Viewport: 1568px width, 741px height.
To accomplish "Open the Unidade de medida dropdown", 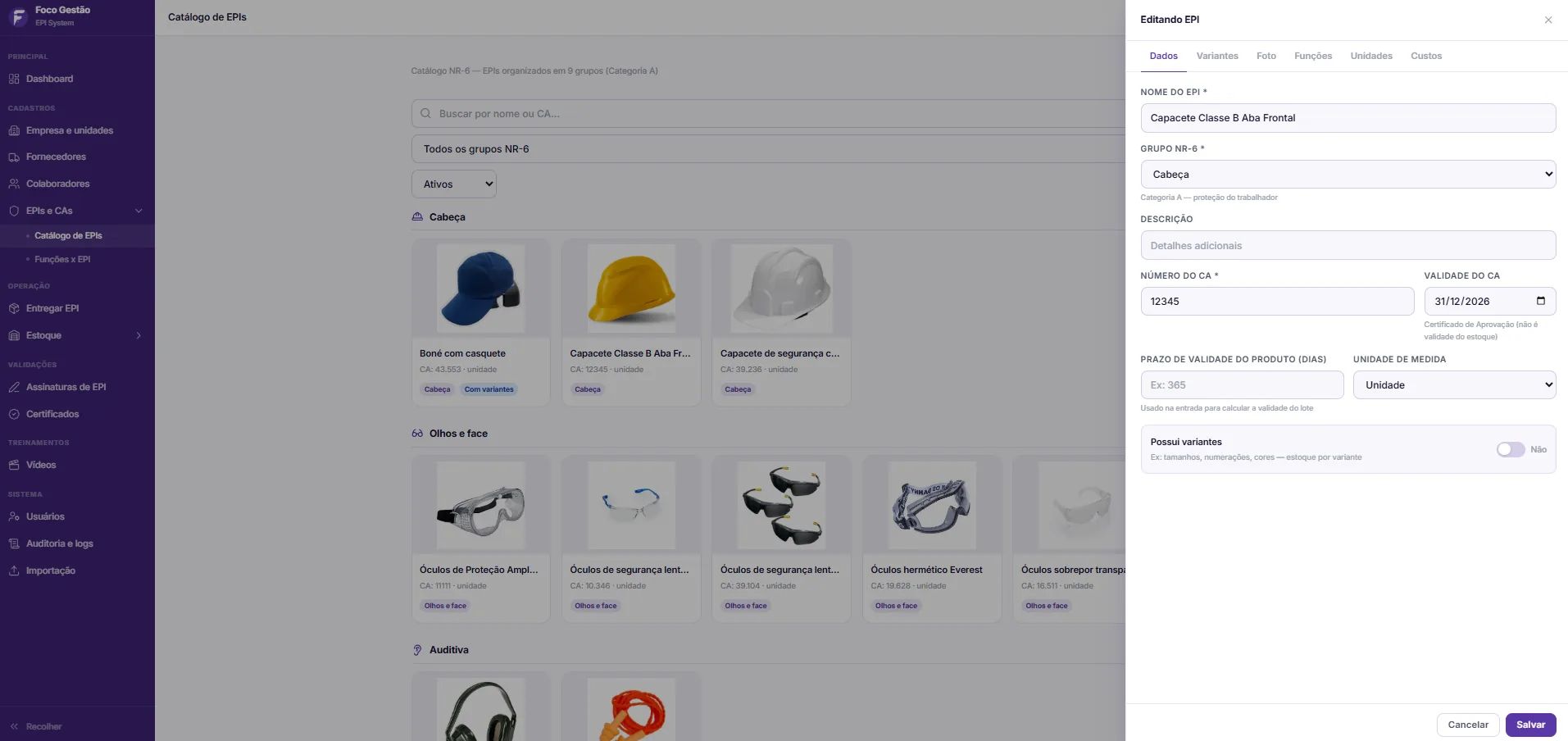I will click(x=1454, y=385).
